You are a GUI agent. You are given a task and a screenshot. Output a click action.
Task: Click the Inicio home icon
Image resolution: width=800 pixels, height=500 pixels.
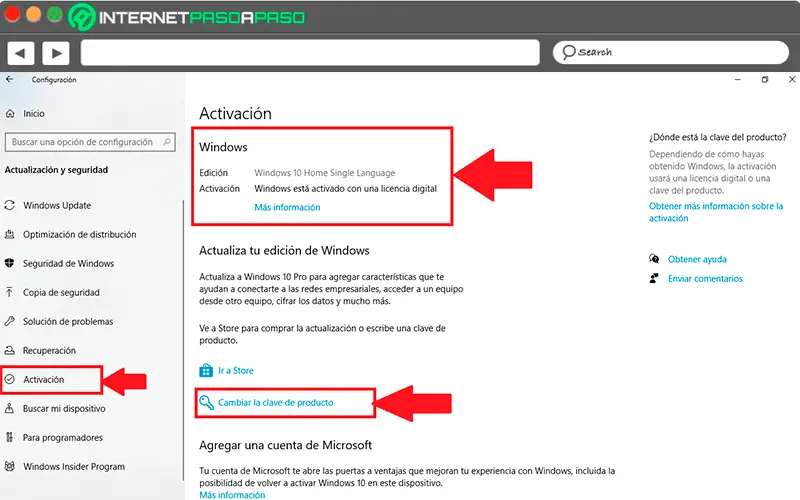(x=10, y=113)
